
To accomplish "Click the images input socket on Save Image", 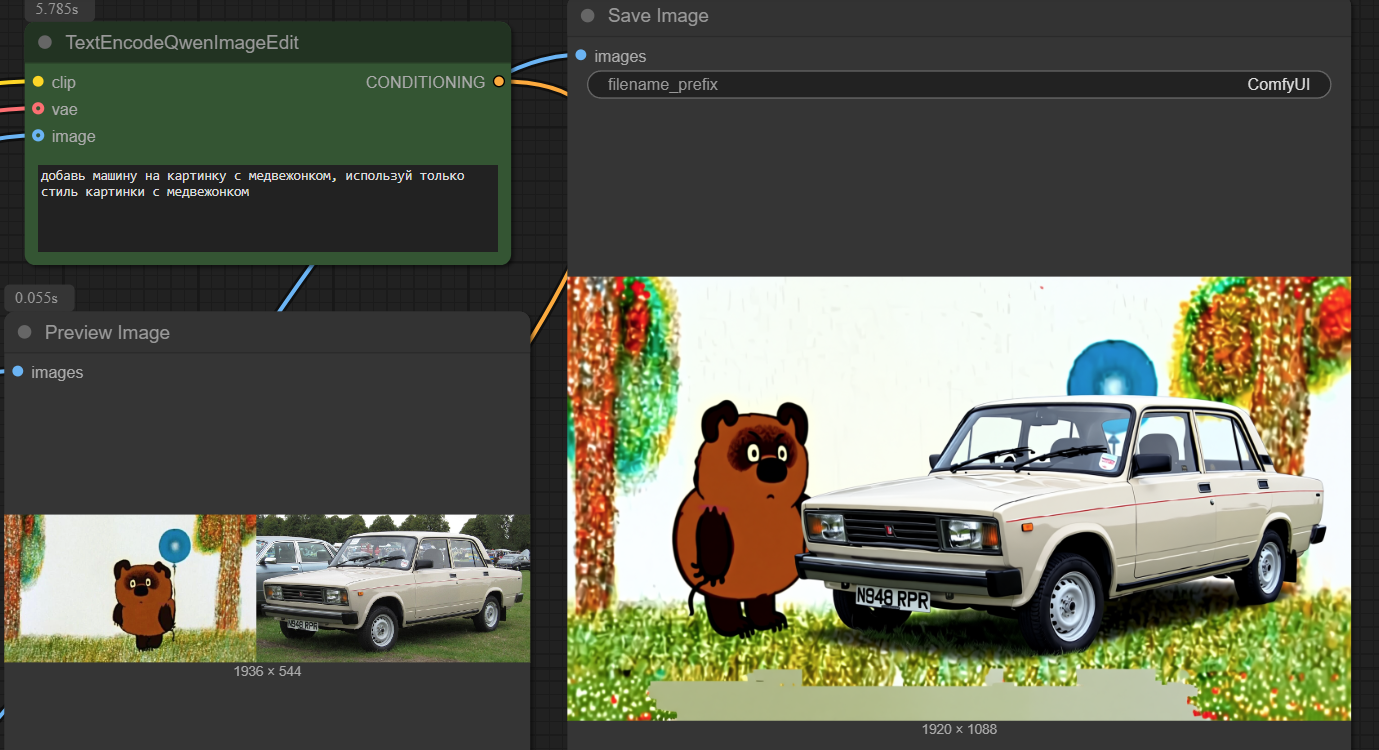I will click(581, 56).
